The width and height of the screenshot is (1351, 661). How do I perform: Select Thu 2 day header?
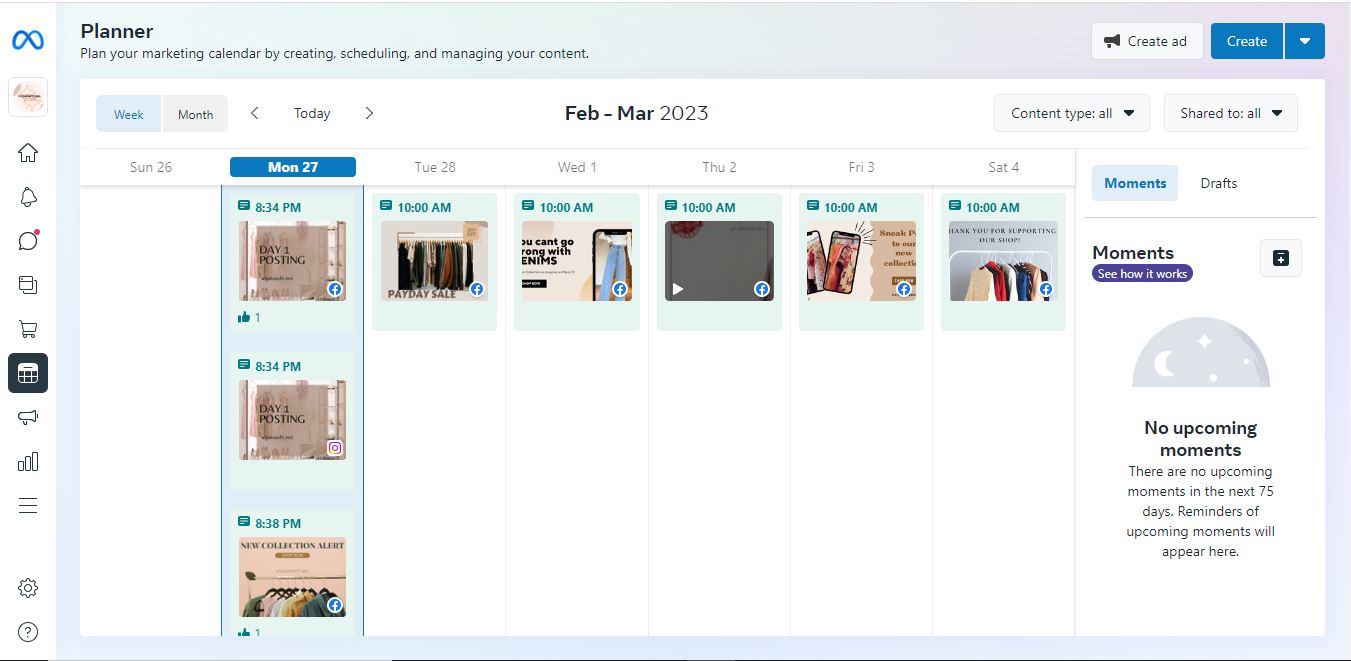pos(719,167)
